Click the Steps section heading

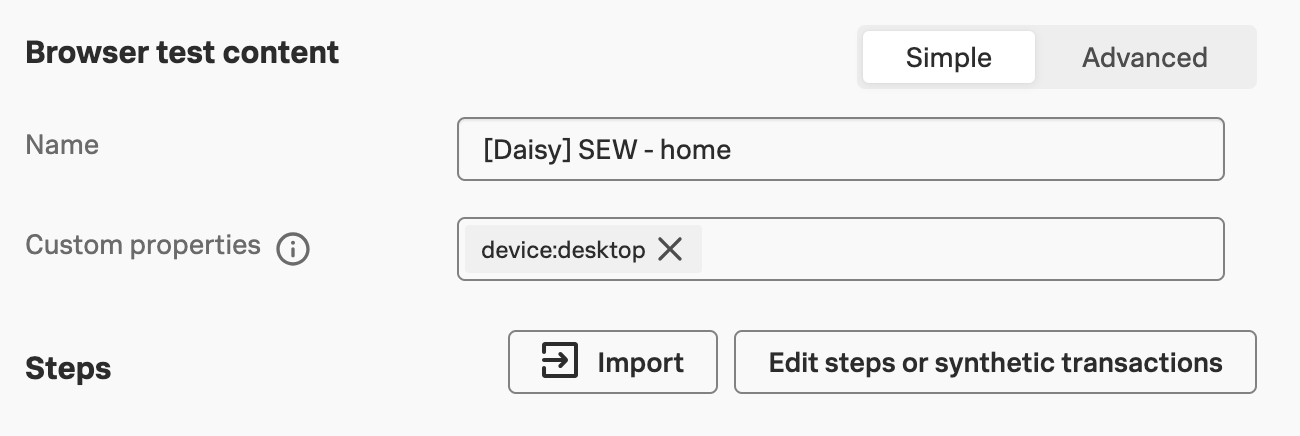pyautogui.click(x=68, y=368)
